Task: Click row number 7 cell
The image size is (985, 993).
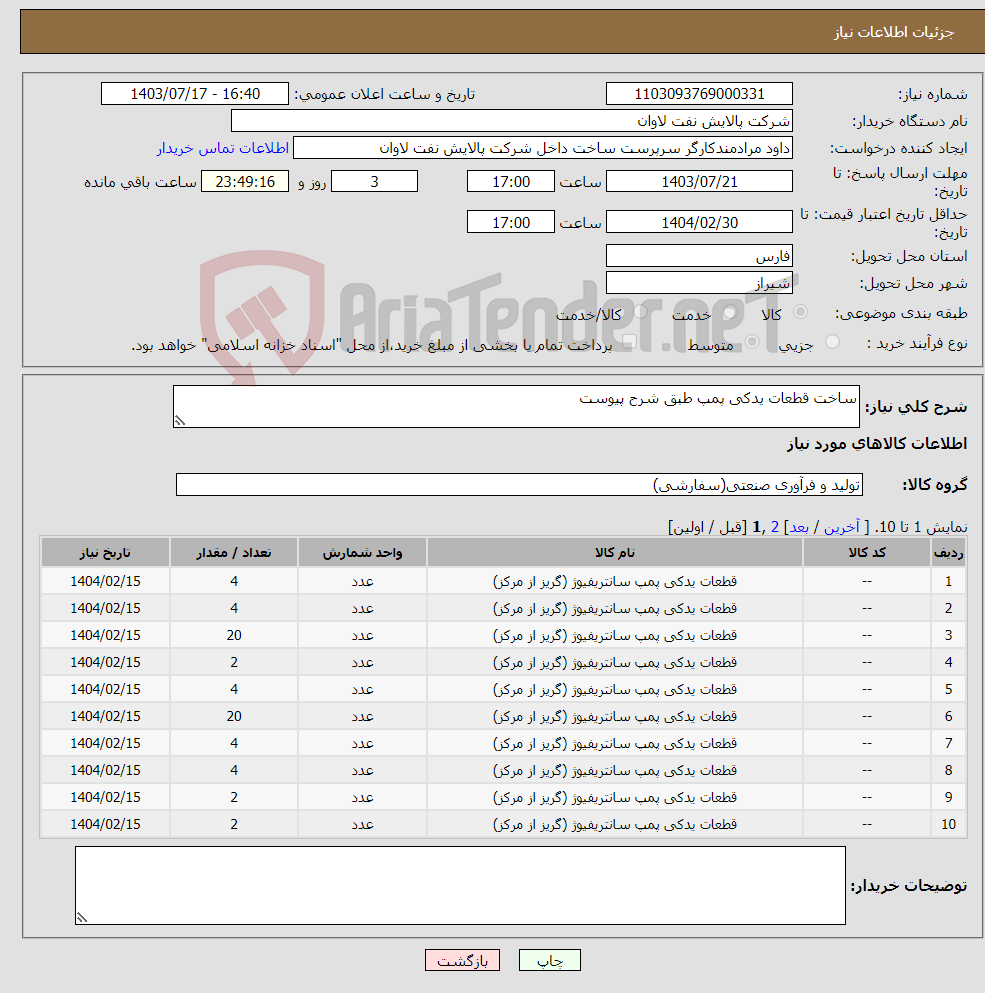Action: tap(948, 743)
